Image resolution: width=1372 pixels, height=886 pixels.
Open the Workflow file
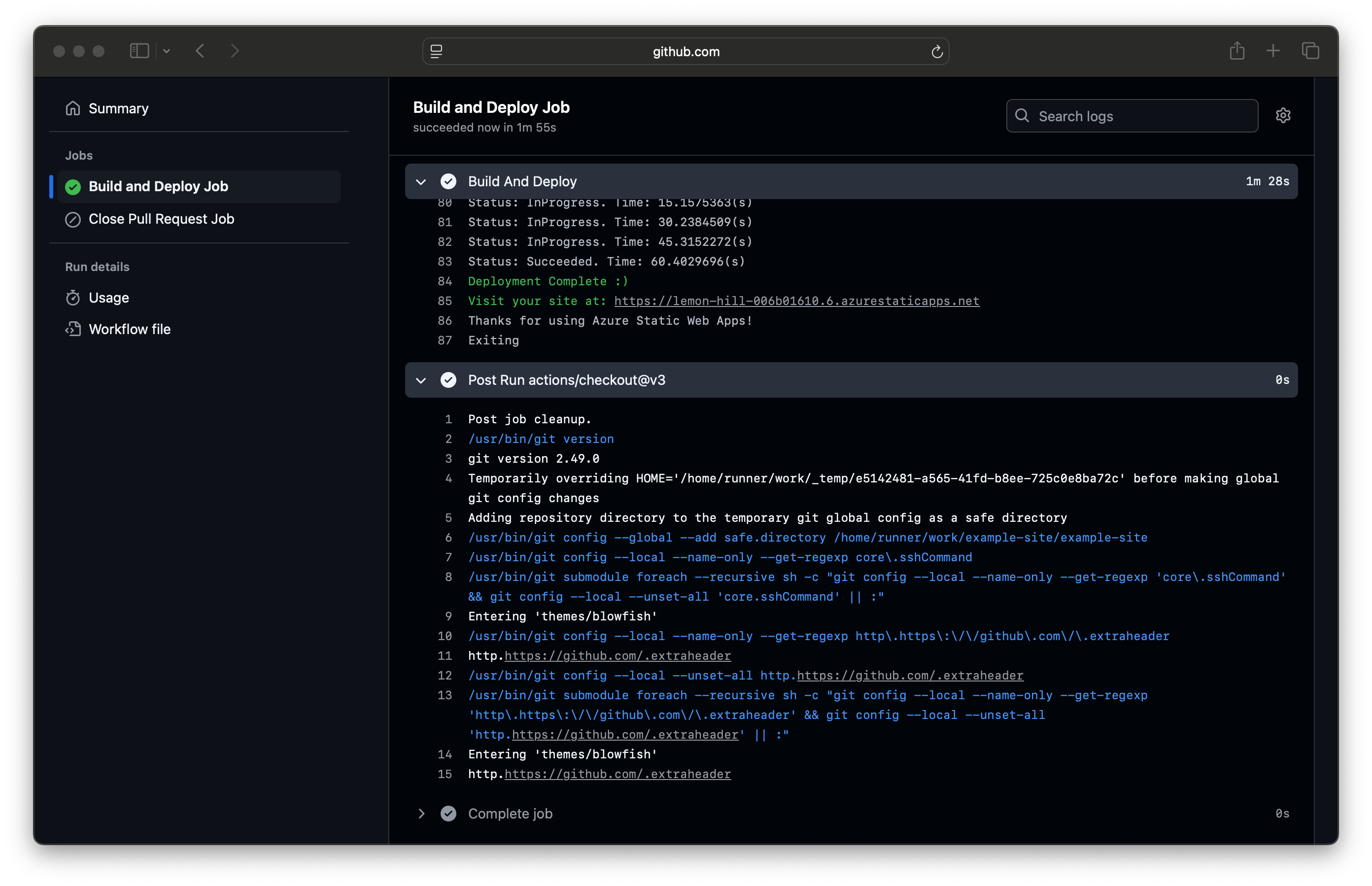coord(130,329)
